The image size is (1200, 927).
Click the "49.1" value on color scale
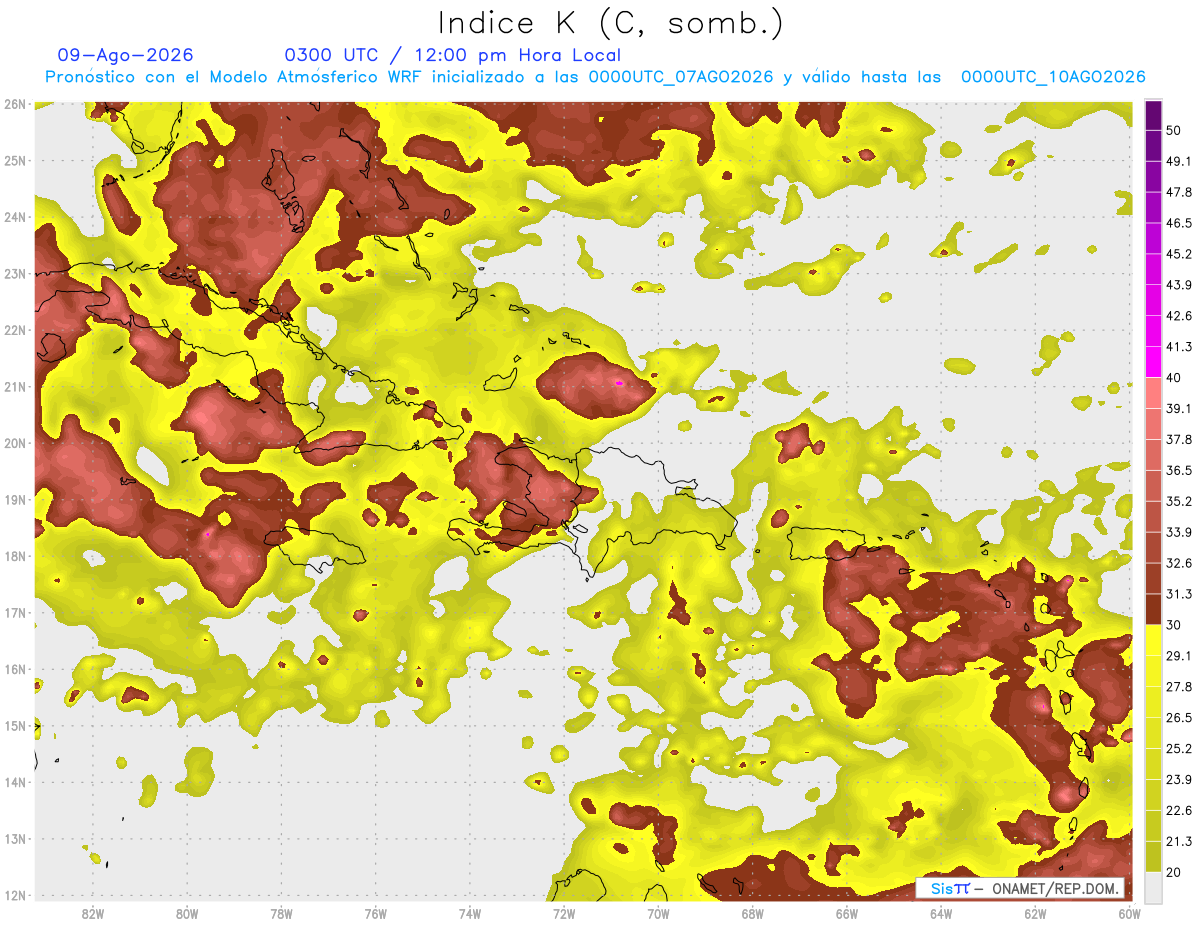click(x=1179, y=161)
